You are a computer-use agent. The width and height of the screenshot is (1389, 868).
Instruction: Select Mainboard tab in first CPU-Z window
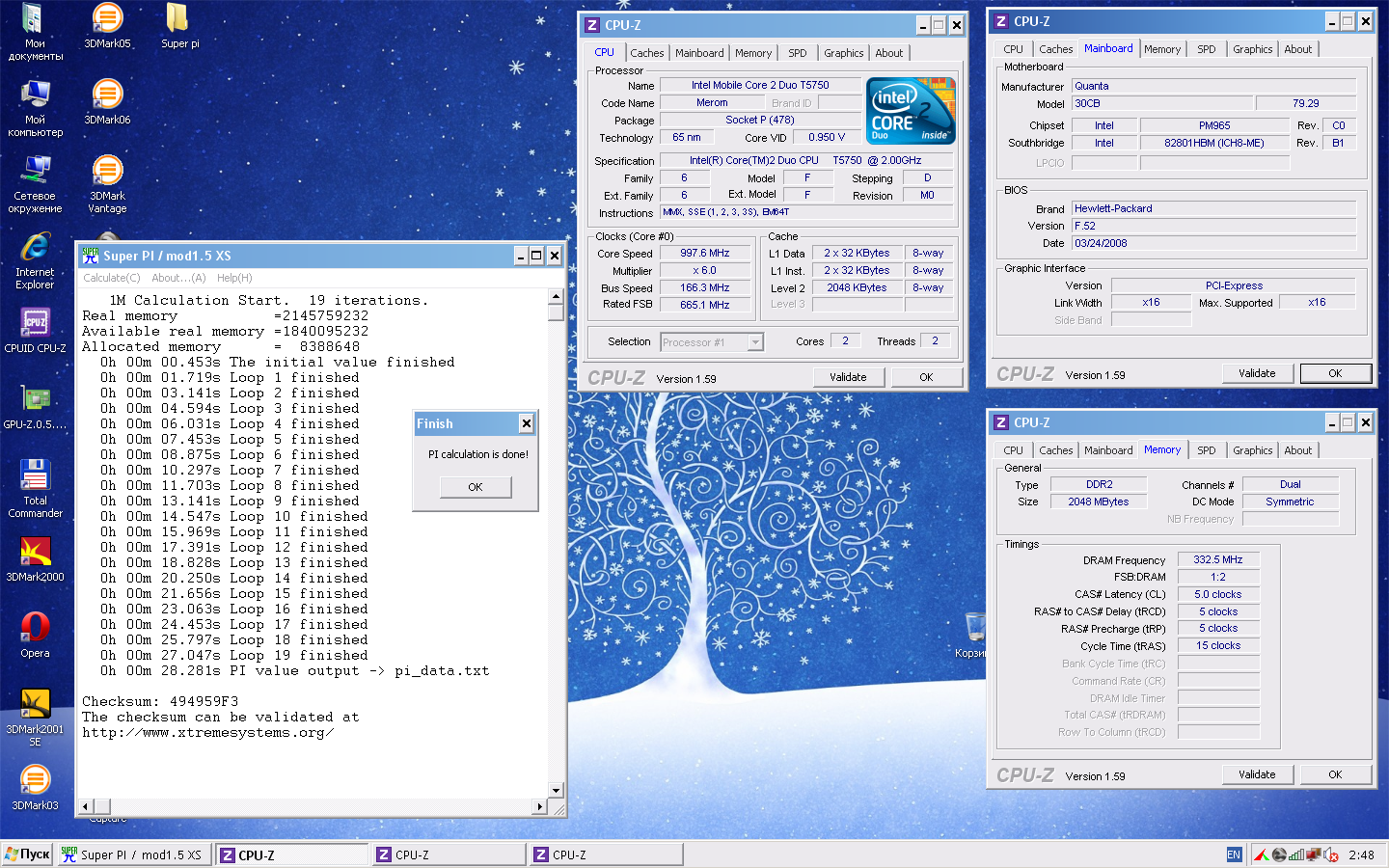click(699, 53)
